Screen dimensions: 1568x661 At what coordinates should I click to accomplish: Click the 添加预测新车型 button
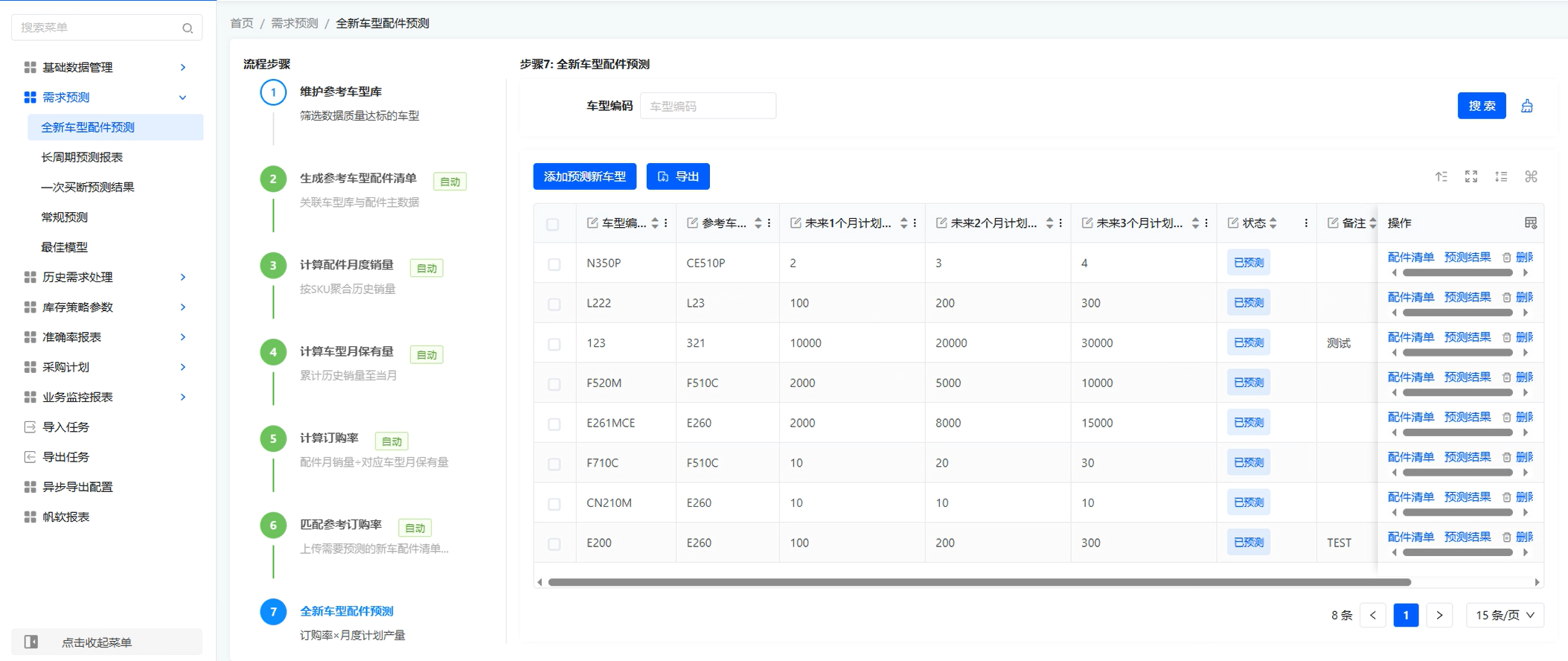584,176
